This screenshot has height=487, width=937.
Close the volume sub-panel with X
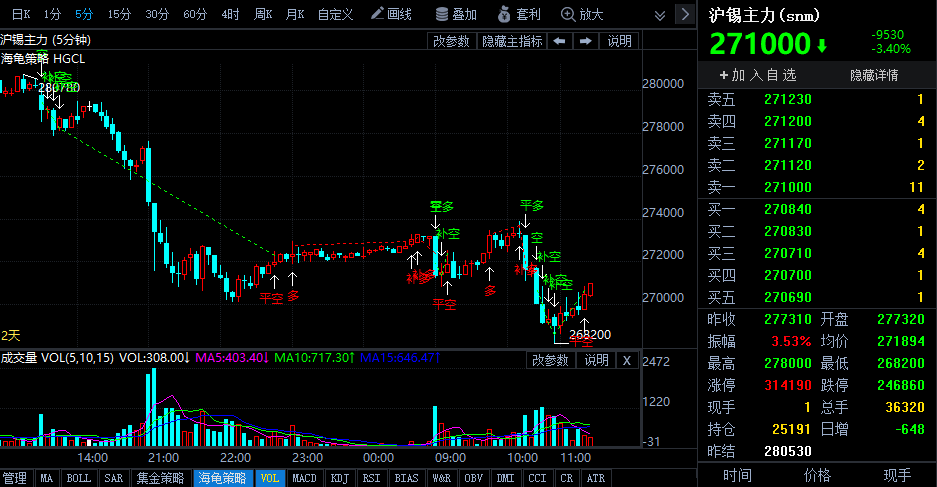point(627,360)
